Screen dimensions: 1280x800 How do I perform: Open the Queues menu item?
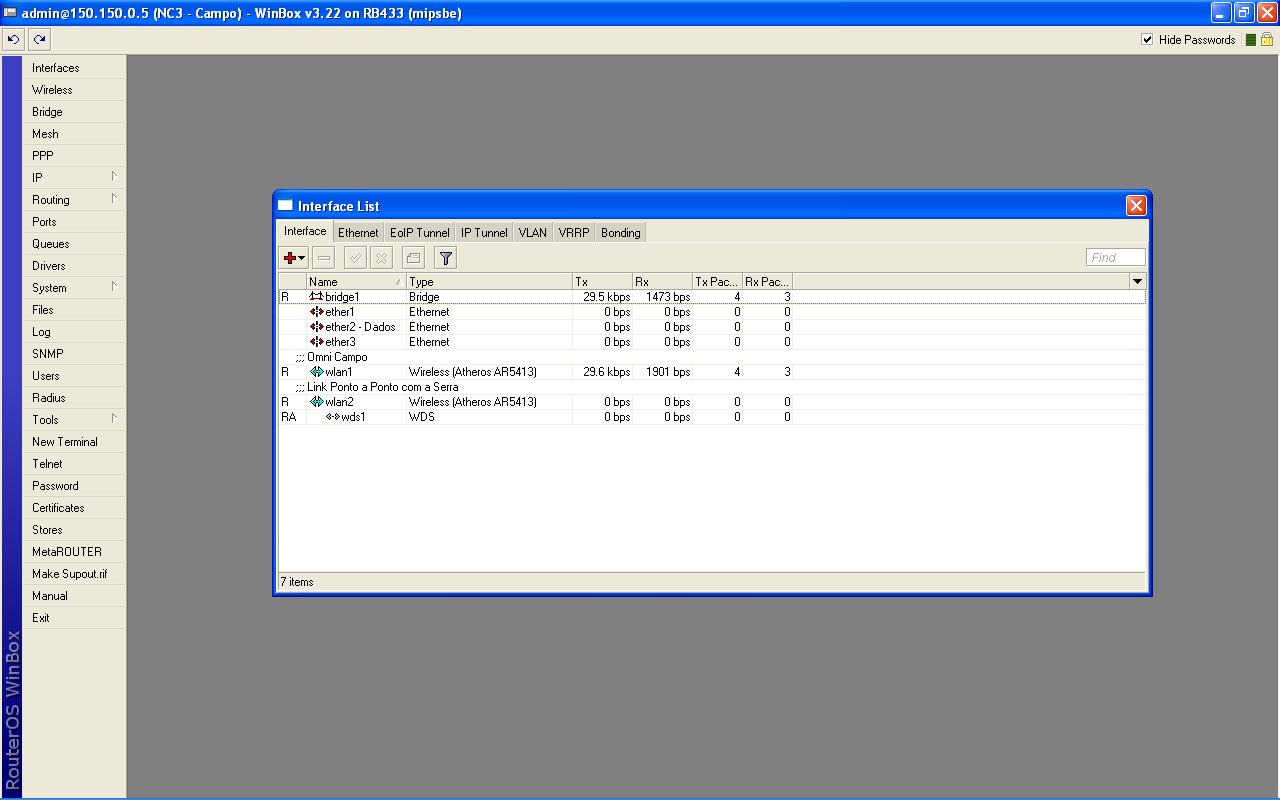(75, 244)
